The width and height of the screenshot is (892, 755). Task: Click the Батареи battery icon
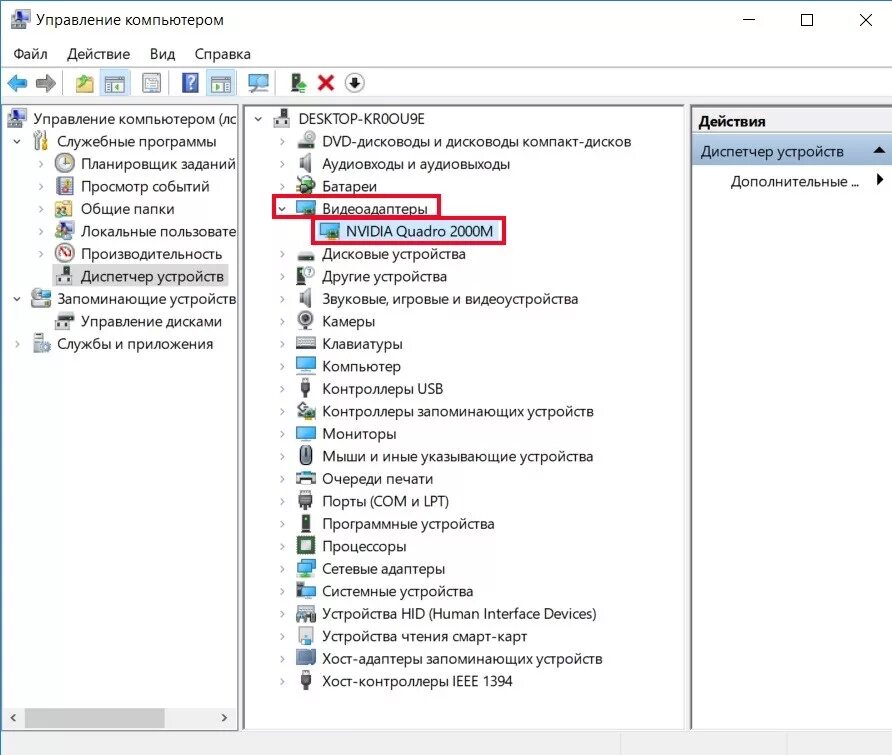305,185
